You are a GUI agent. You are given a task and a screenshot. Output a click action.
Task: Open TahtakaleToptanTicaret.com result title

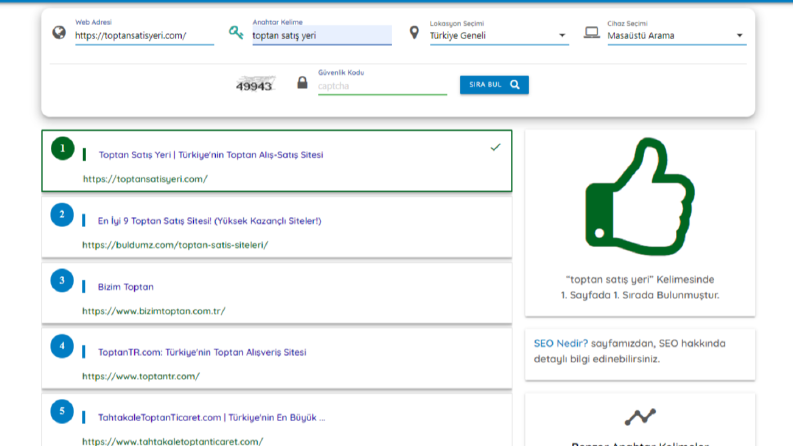click(x=211, y=418)
